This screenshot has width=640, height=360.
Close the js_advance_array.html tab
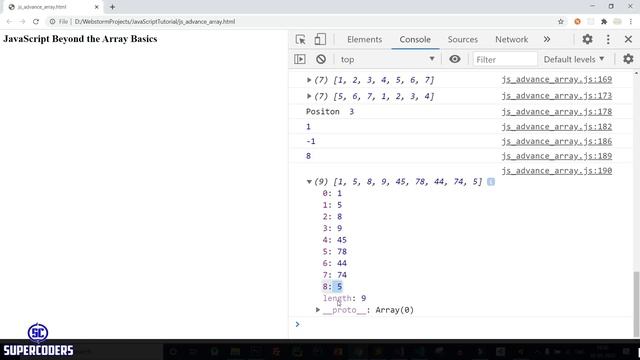tap(97, 7)
